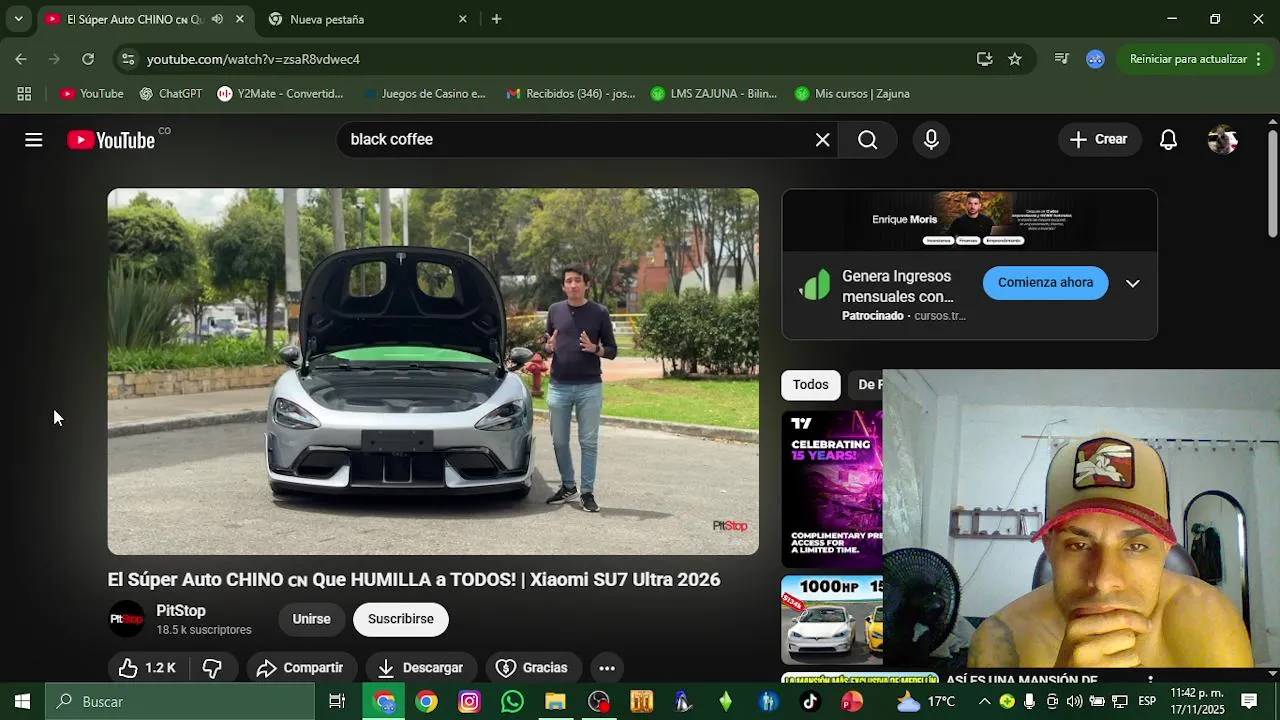
Task: Open Mis cursos Zajuna bookmark
Action: pos(852,94)
